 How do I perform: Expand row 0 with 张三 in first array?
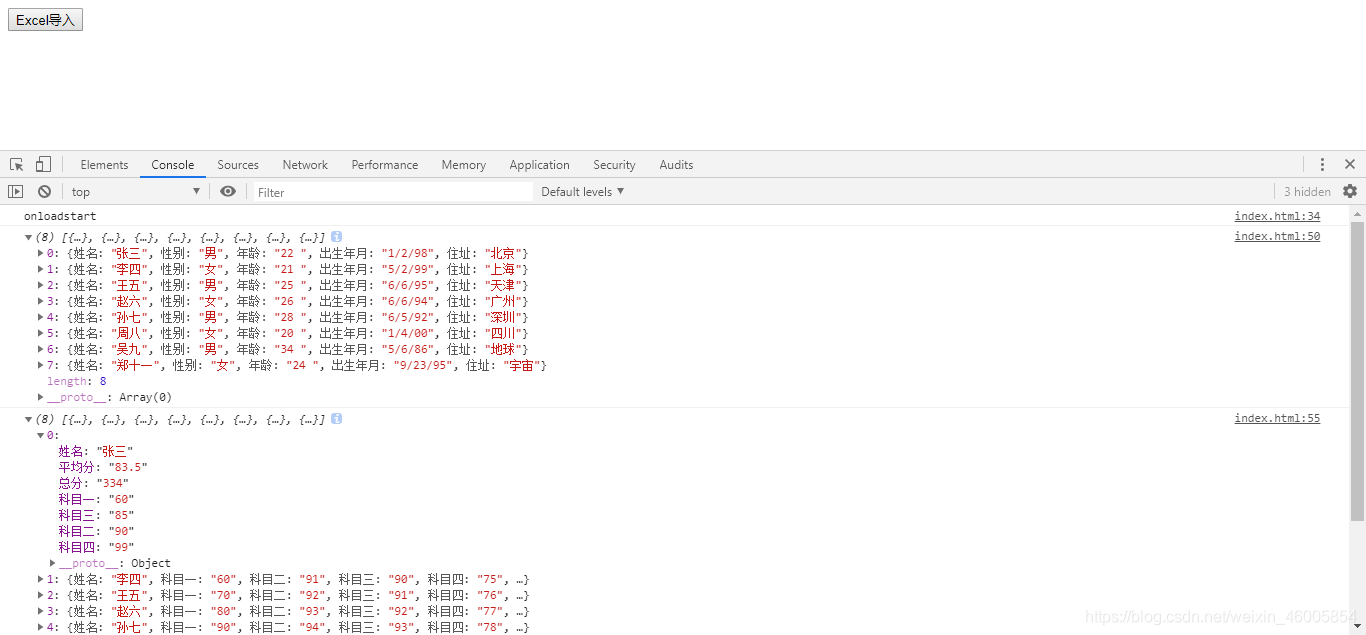41,253
